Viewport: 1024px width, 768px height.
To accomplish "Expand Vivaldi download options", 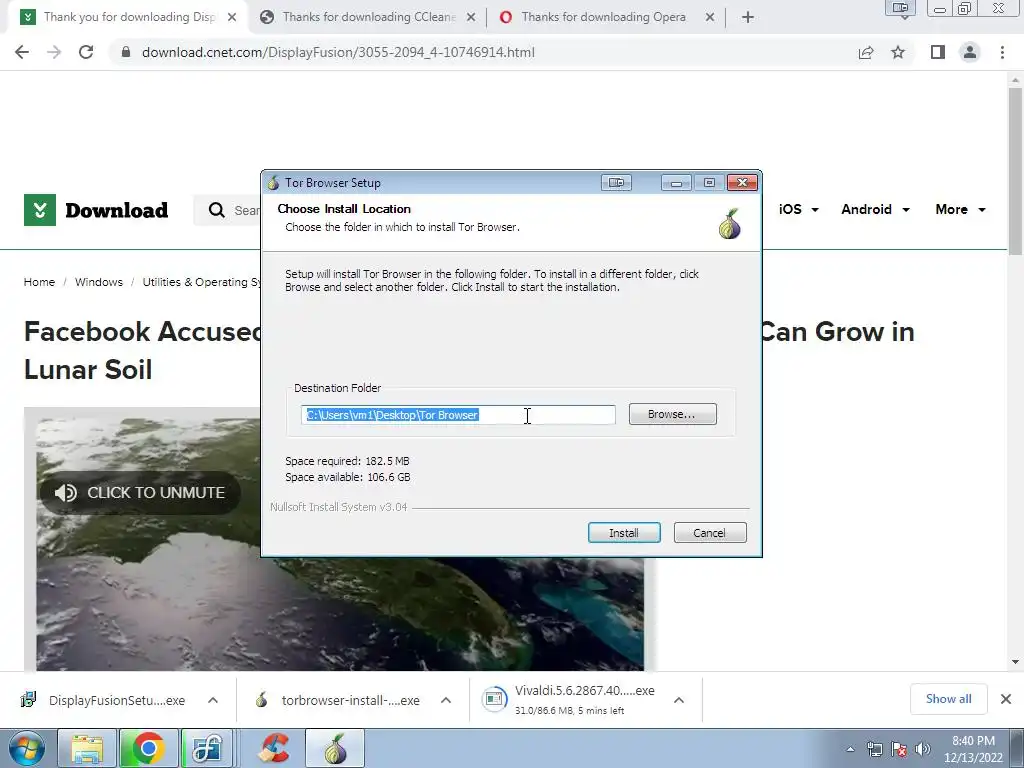I will [679, 700].
